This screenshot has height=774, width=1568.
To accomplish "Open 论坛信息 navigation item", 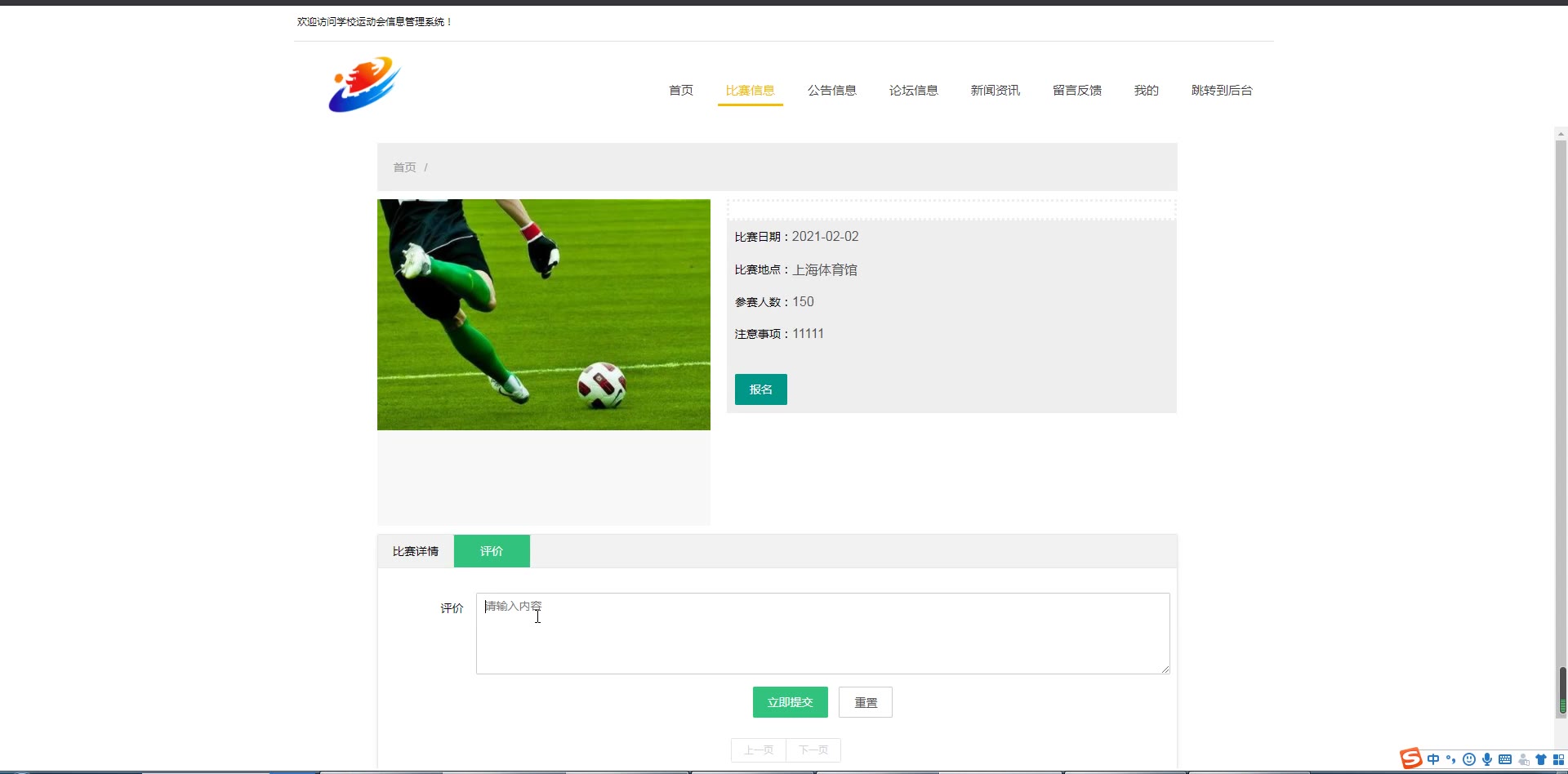I will click(913, 90).
